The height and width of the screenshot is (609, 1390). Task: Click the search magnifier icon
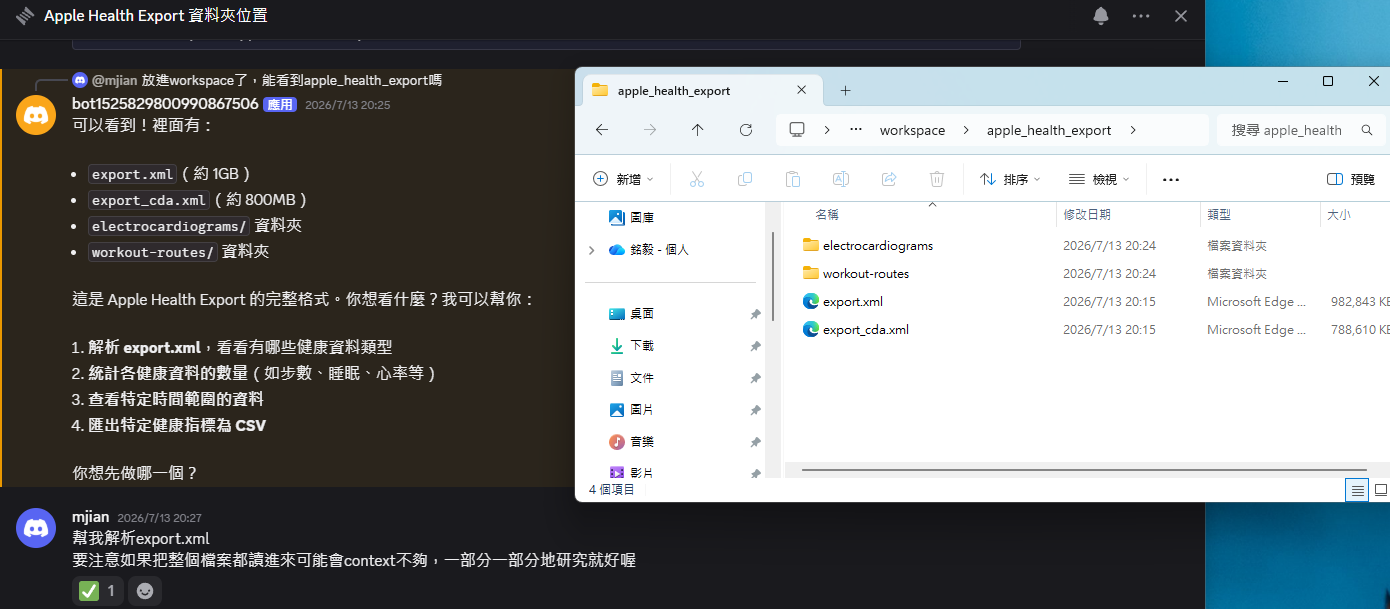click(x=1367, y=130)
